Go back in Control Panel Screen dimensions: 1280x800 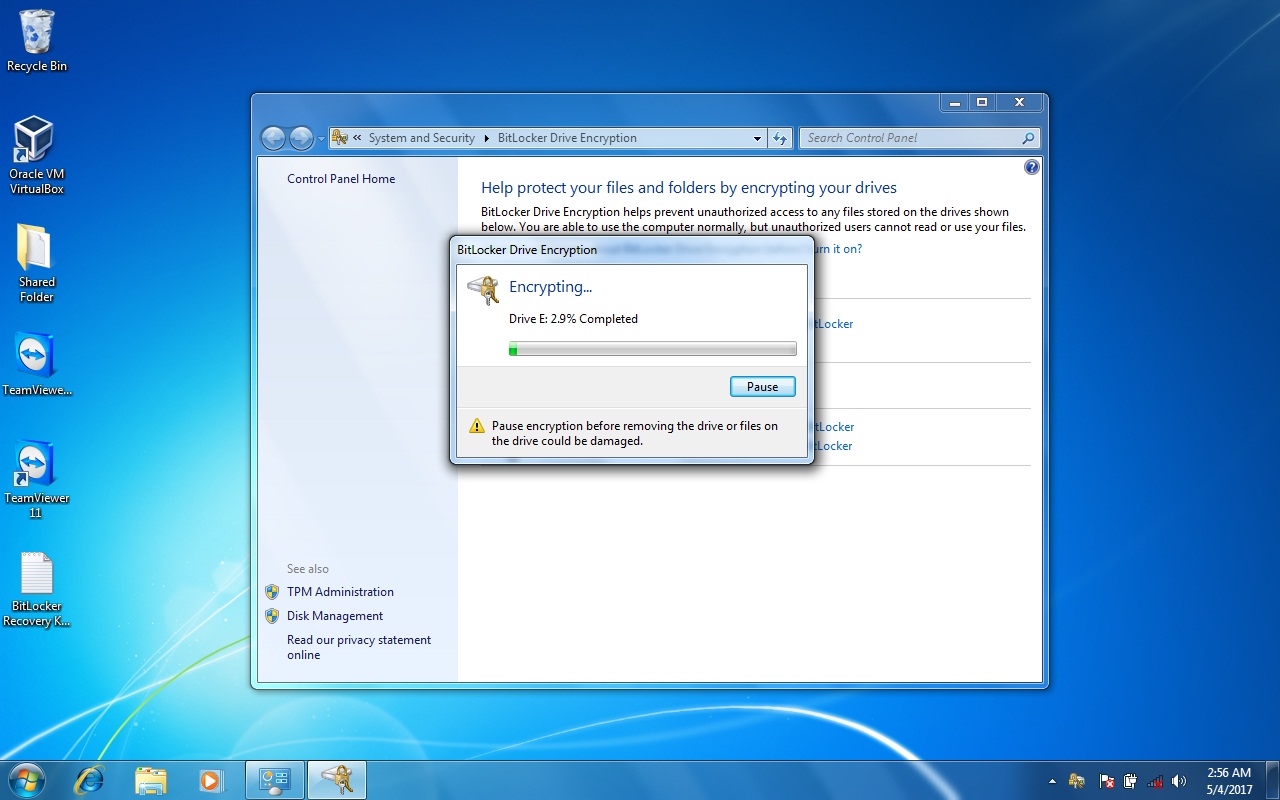coord(273,138)
